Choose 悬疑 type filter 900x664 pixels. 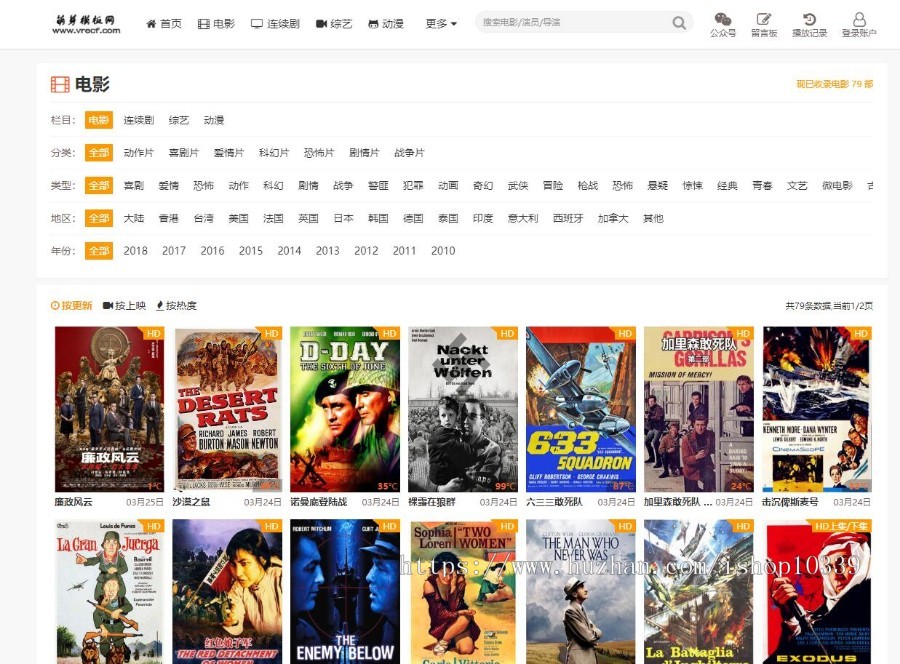[x=657, y=185]
